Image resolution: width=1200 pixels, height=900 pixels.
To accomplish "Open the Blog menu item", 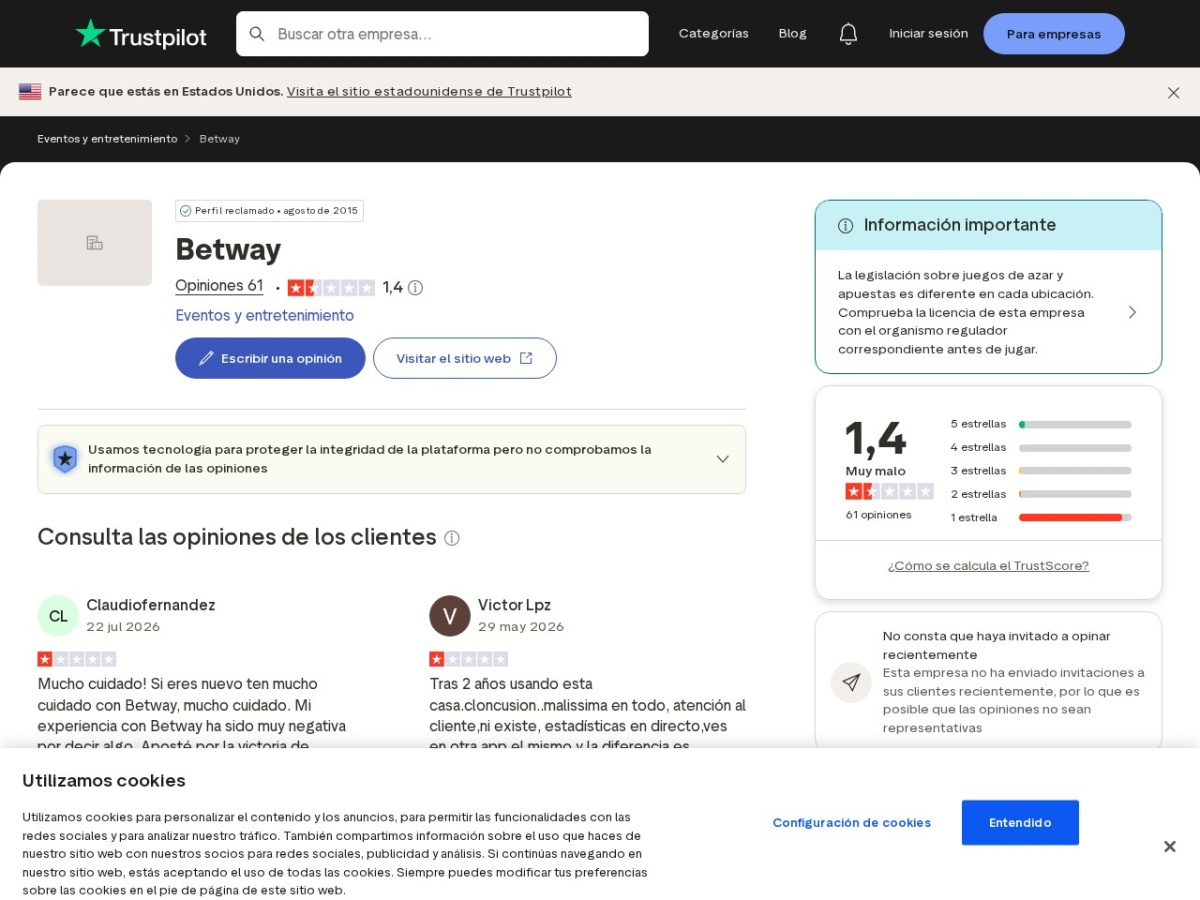I will click(x=793, y=34).
